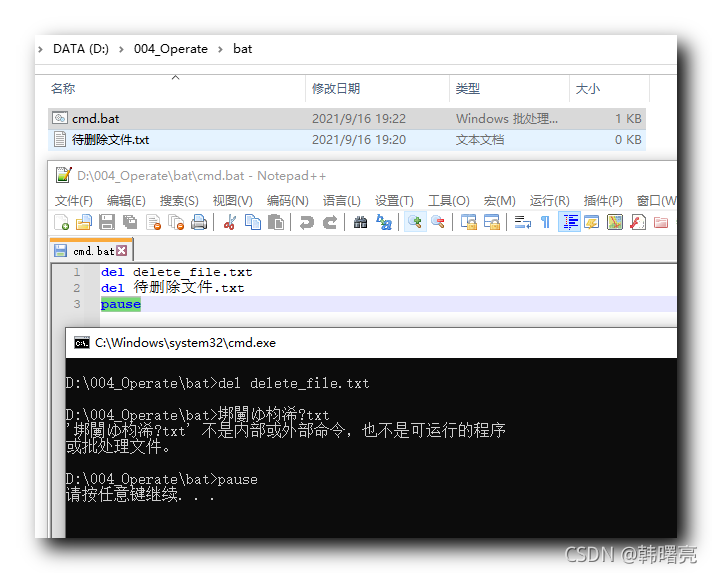The width and height of the screenshot is (712, 573).
Task: Open Find with the binoculars icon
Action: 361,222
